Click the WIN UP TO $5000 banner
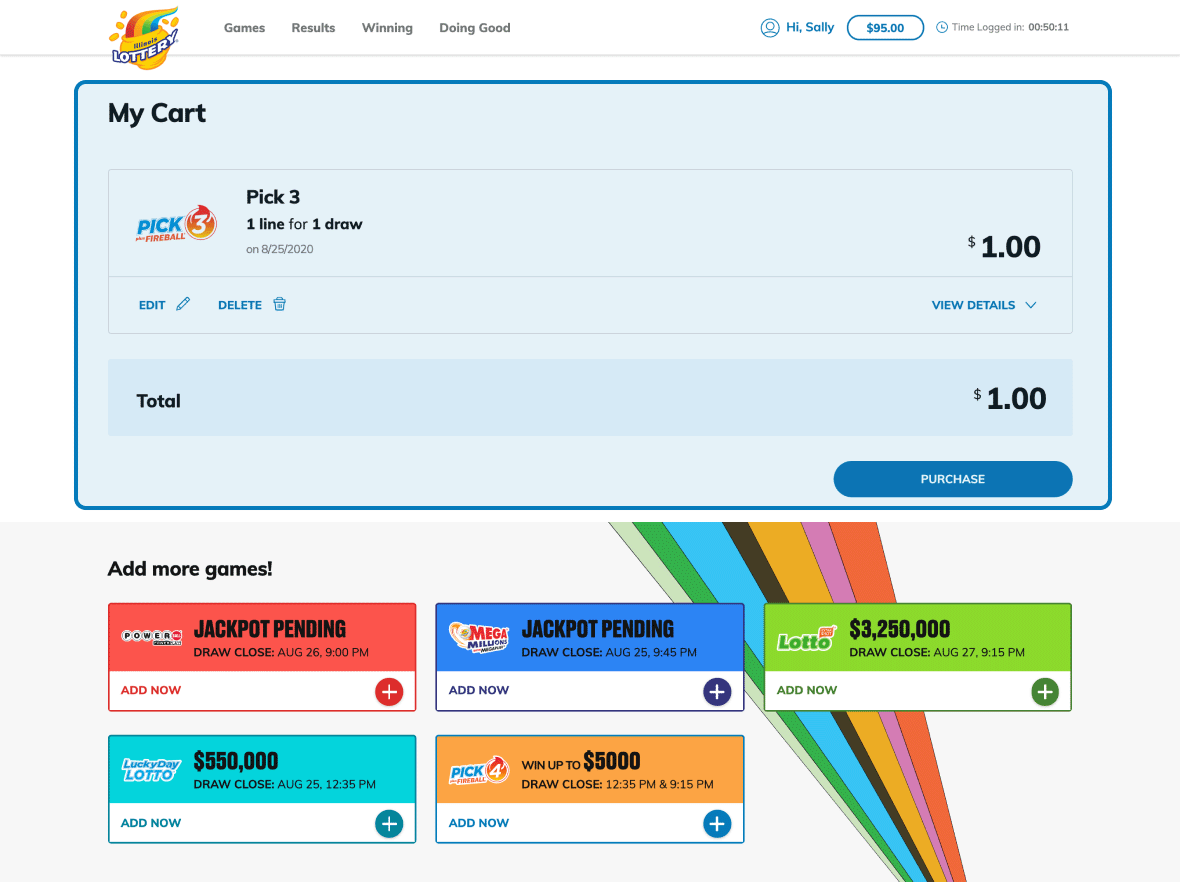1180x882 pixels. tap(590, 770)
